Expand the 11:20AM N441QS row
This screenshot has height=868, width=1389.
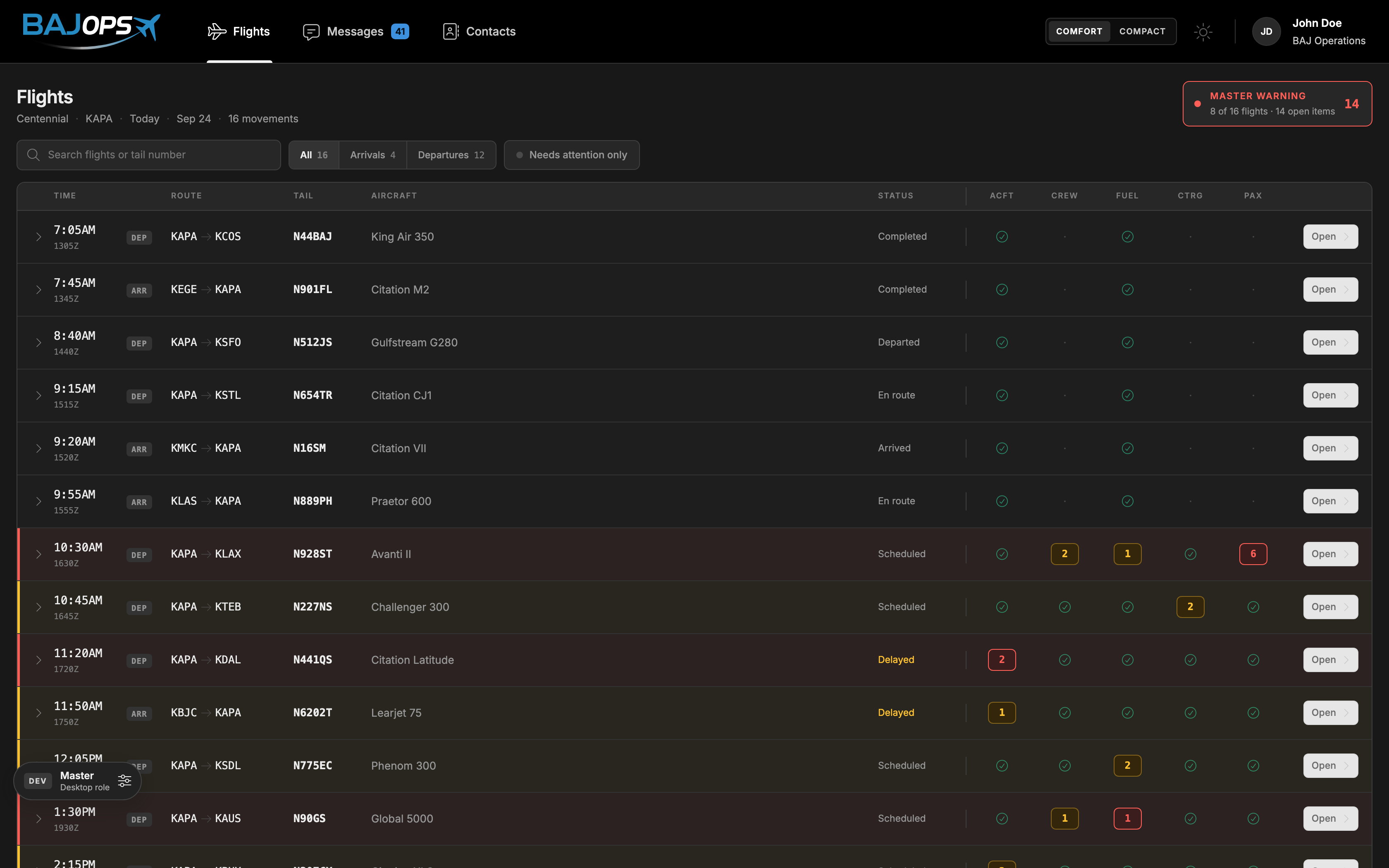click(x=38, y=660)
